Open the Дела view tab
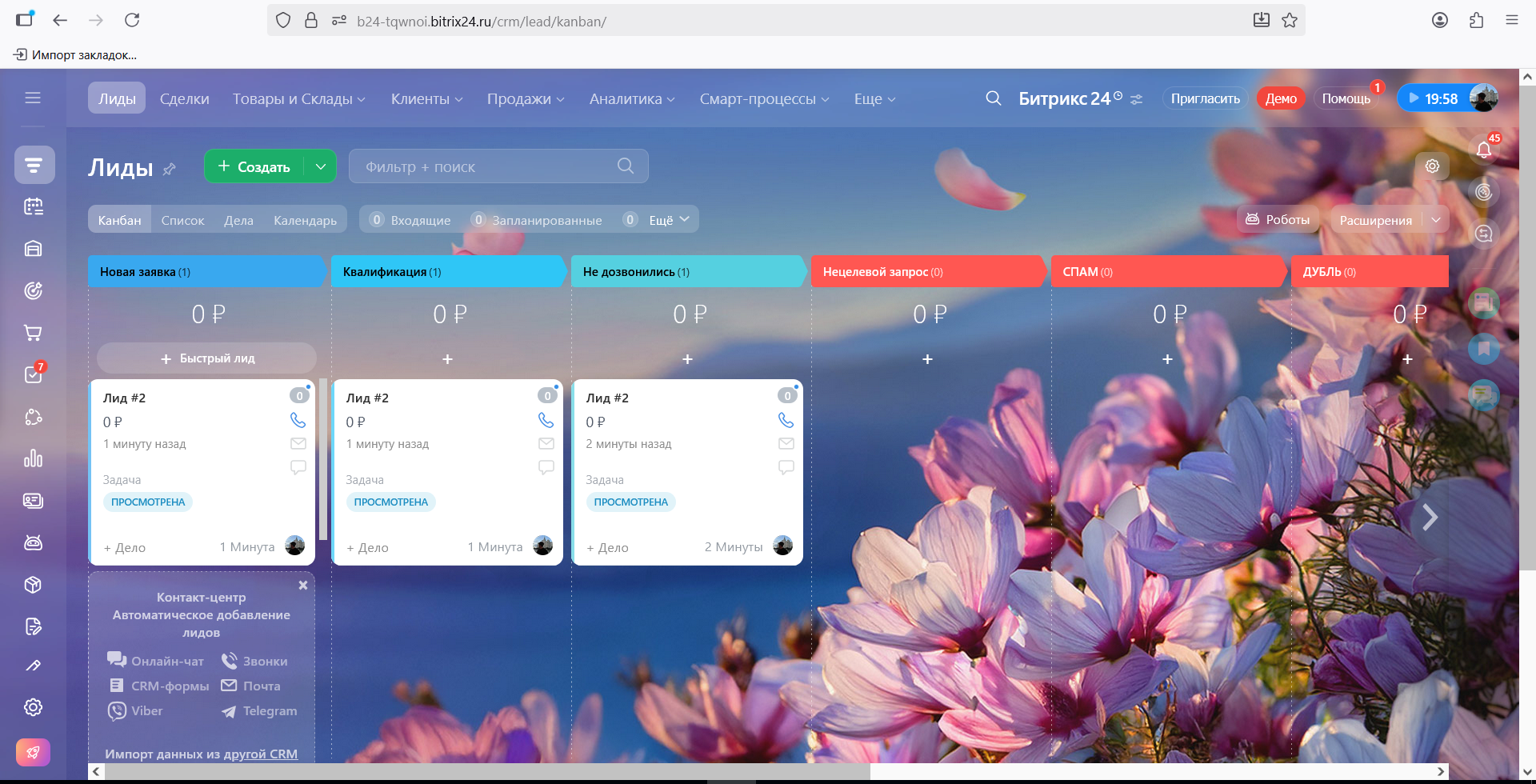Screen dimensions: 1536x784 [238, 220]
